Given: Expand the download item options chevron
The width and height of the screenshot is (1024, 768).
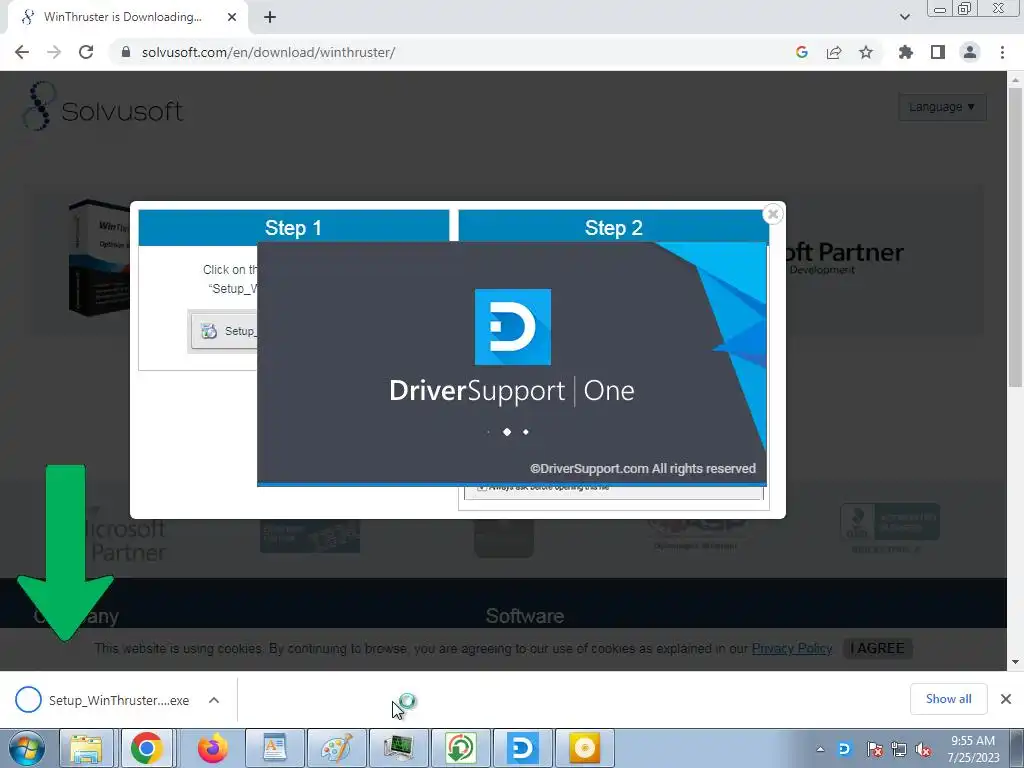Looking at the screenshot, I should 214,700.
